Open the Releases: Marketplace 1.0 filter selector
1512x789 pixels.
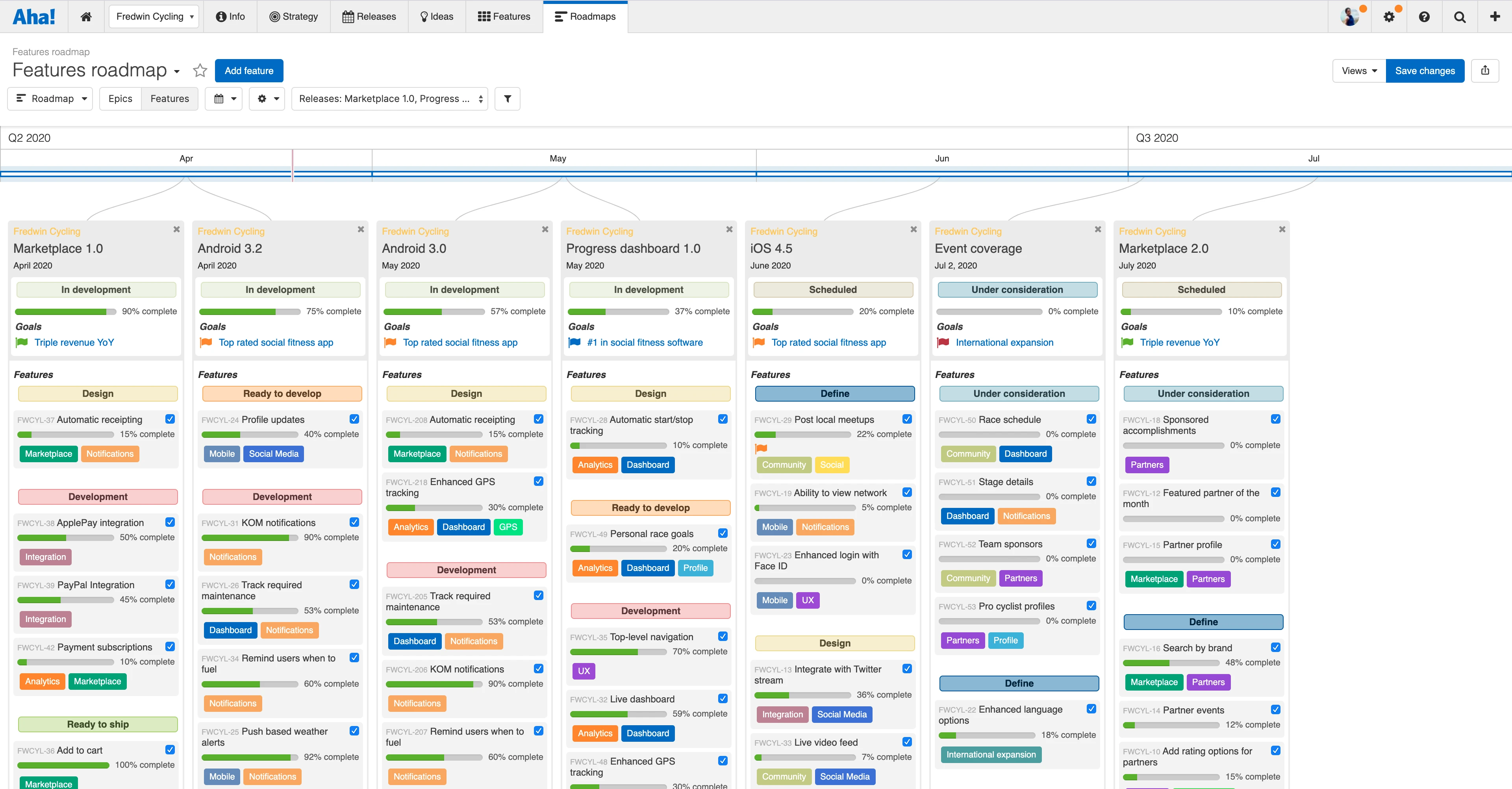(389, 98)
